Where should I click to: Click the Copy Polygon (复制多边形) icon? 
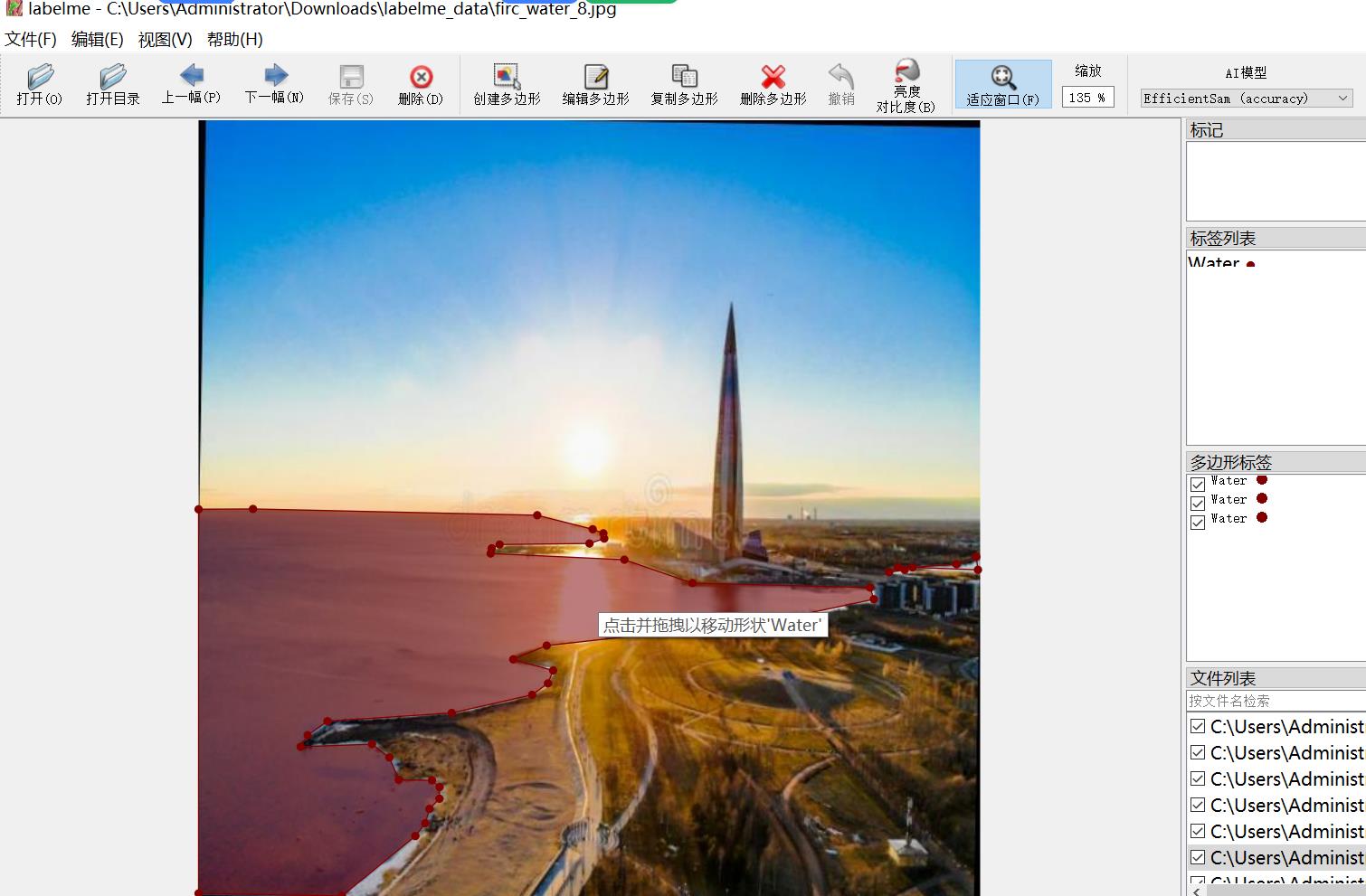[684, 85]
